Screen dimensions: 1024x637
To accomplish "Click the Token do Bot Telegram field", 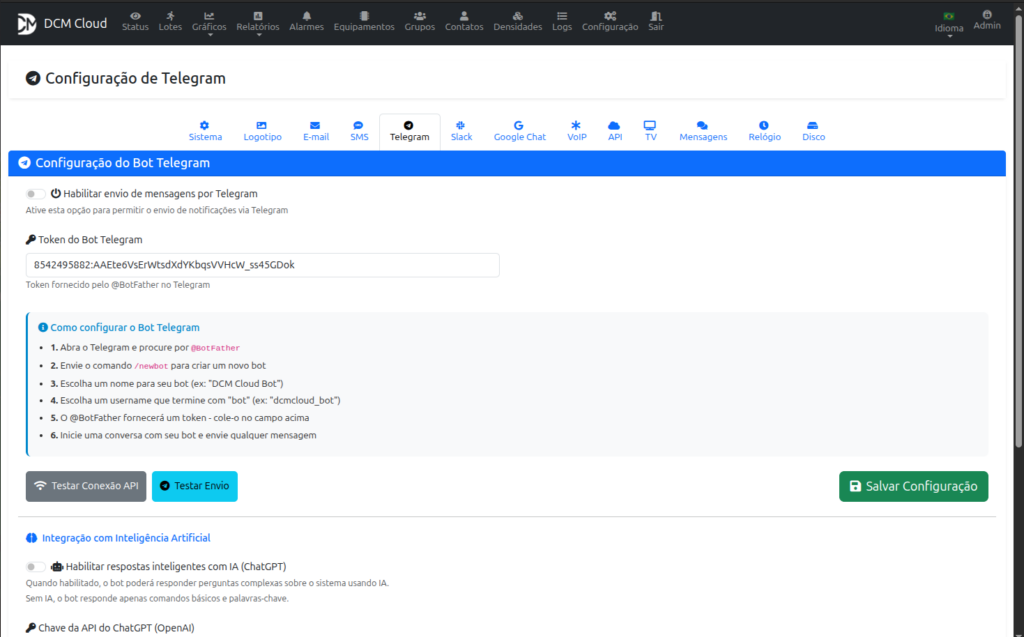I will [x=262, y=265].
